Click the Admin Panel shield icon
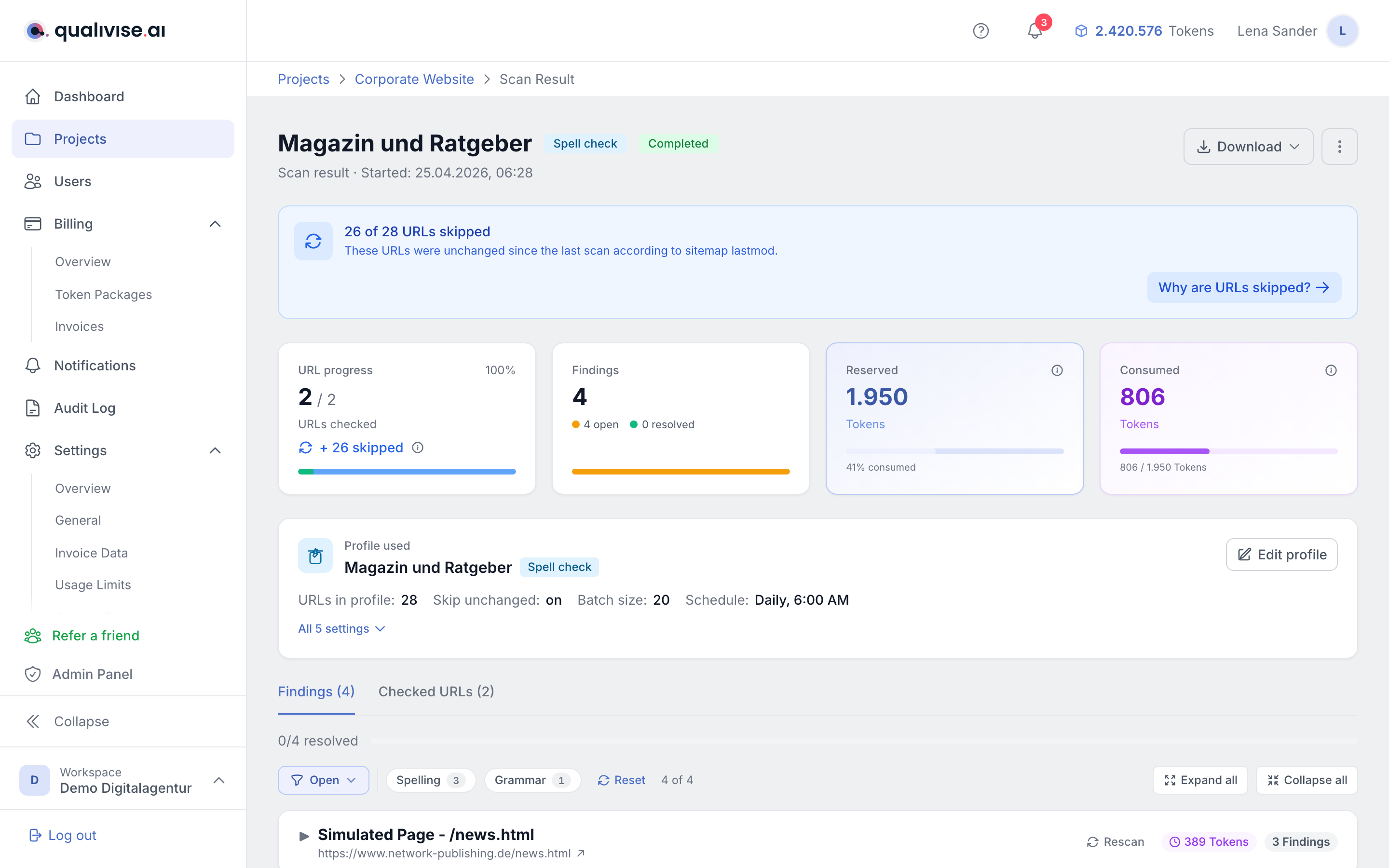The height and width of the screenshot is (868, 1389). (x=33, y=674)
